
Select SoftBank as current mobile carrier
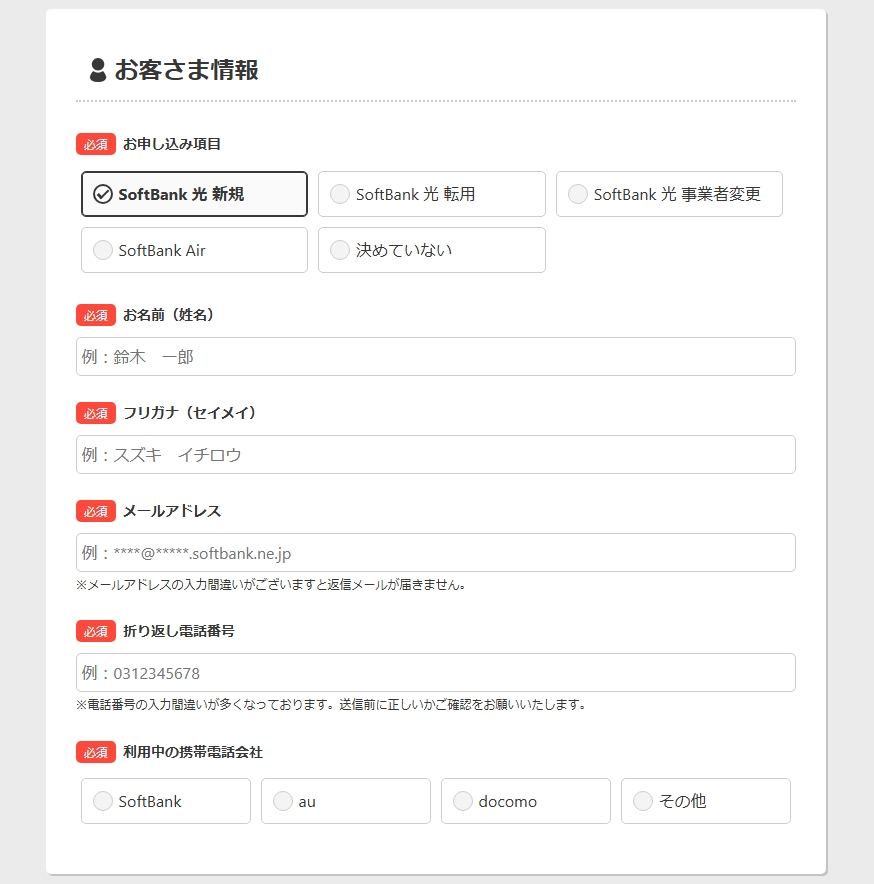pyautogui.click(x=166, y=801)
